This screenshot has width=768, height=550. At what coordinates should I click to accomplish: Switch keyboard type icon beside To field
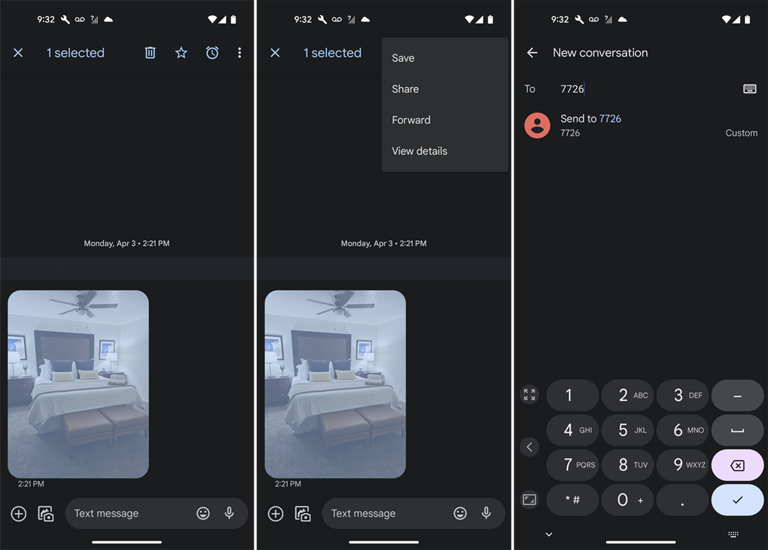tap(750, 89)
